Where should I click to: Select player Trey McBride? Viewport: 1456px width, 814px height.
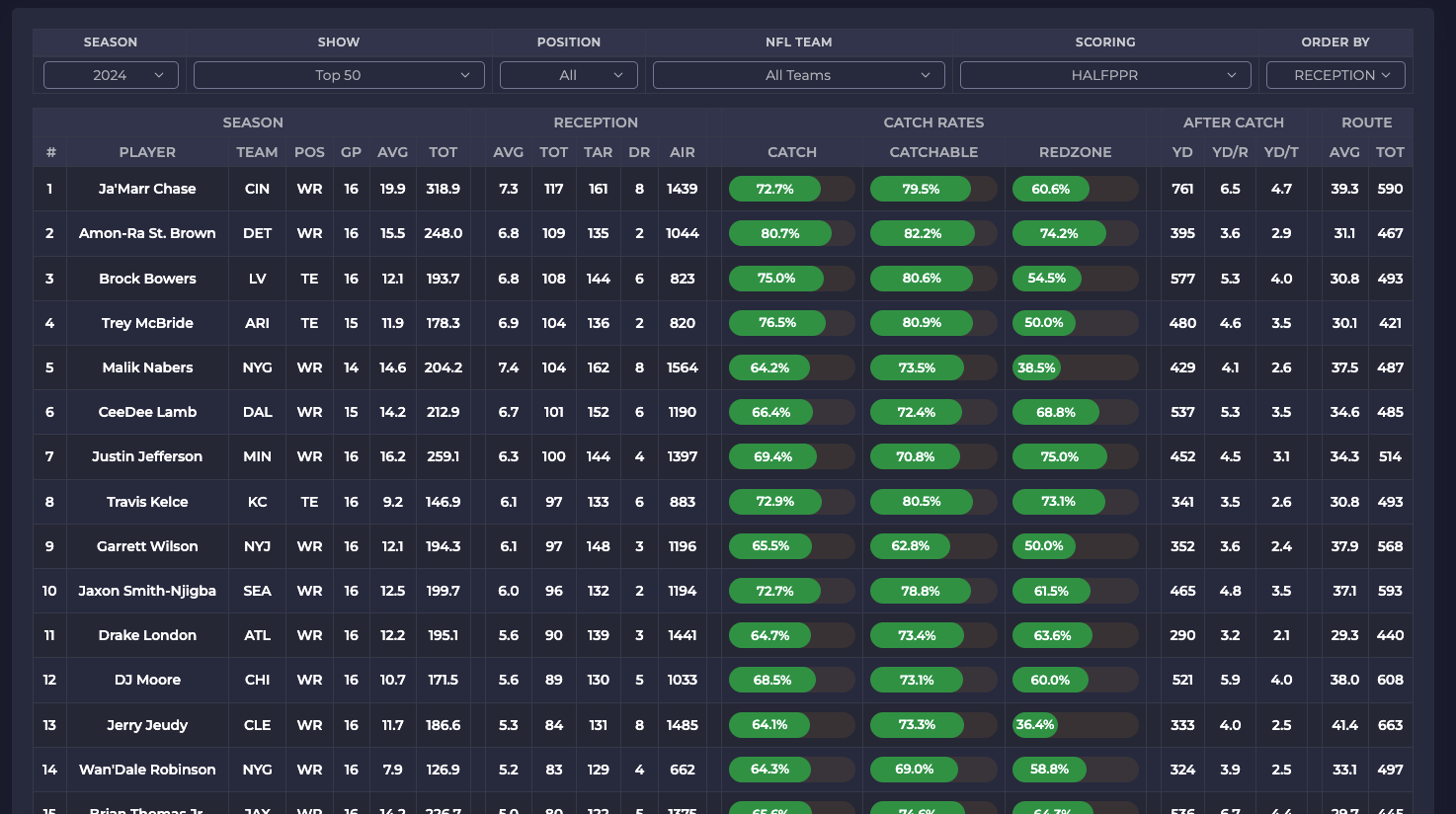point(147,323)
